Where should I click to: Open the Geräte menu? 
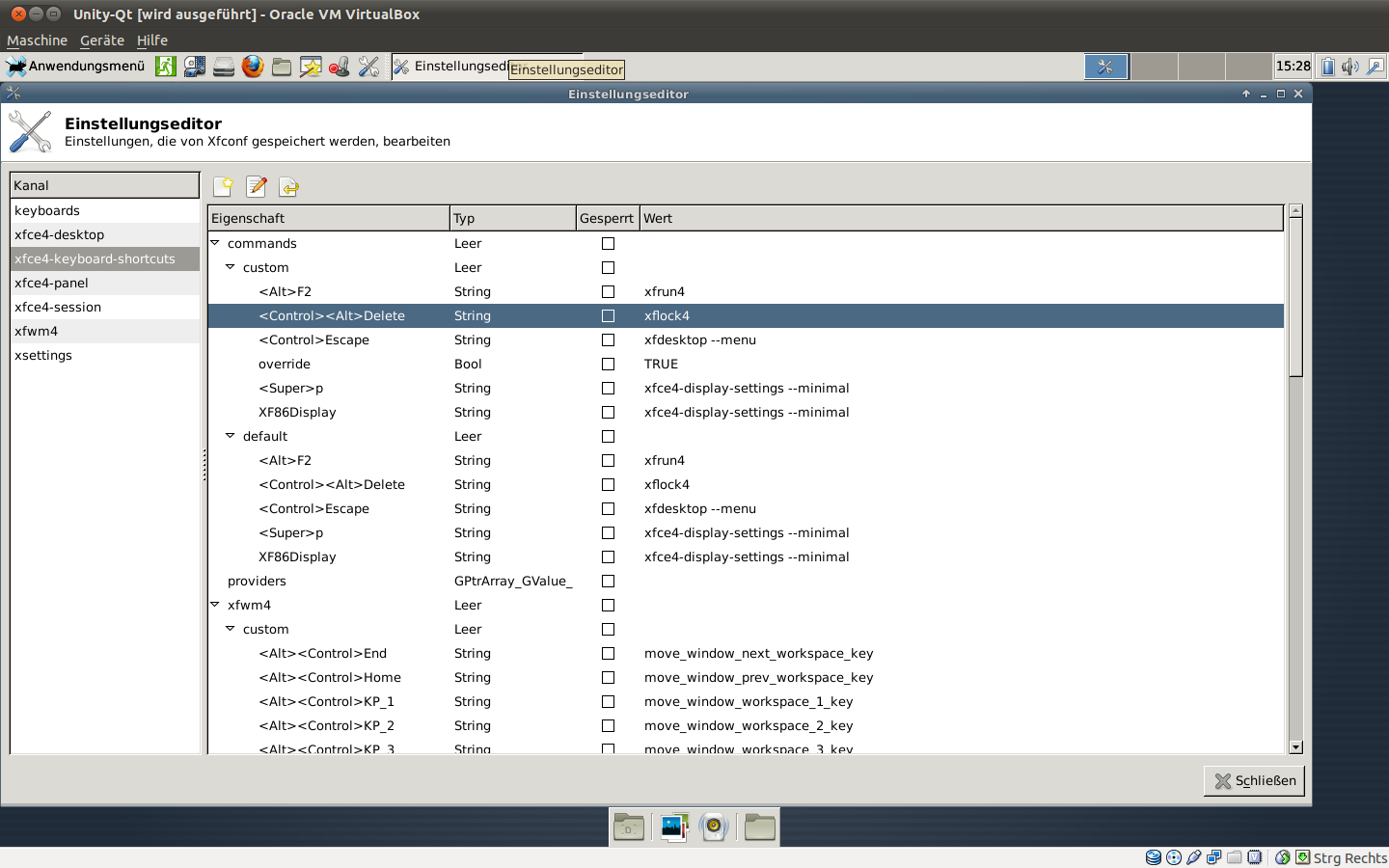pos(101,40)
